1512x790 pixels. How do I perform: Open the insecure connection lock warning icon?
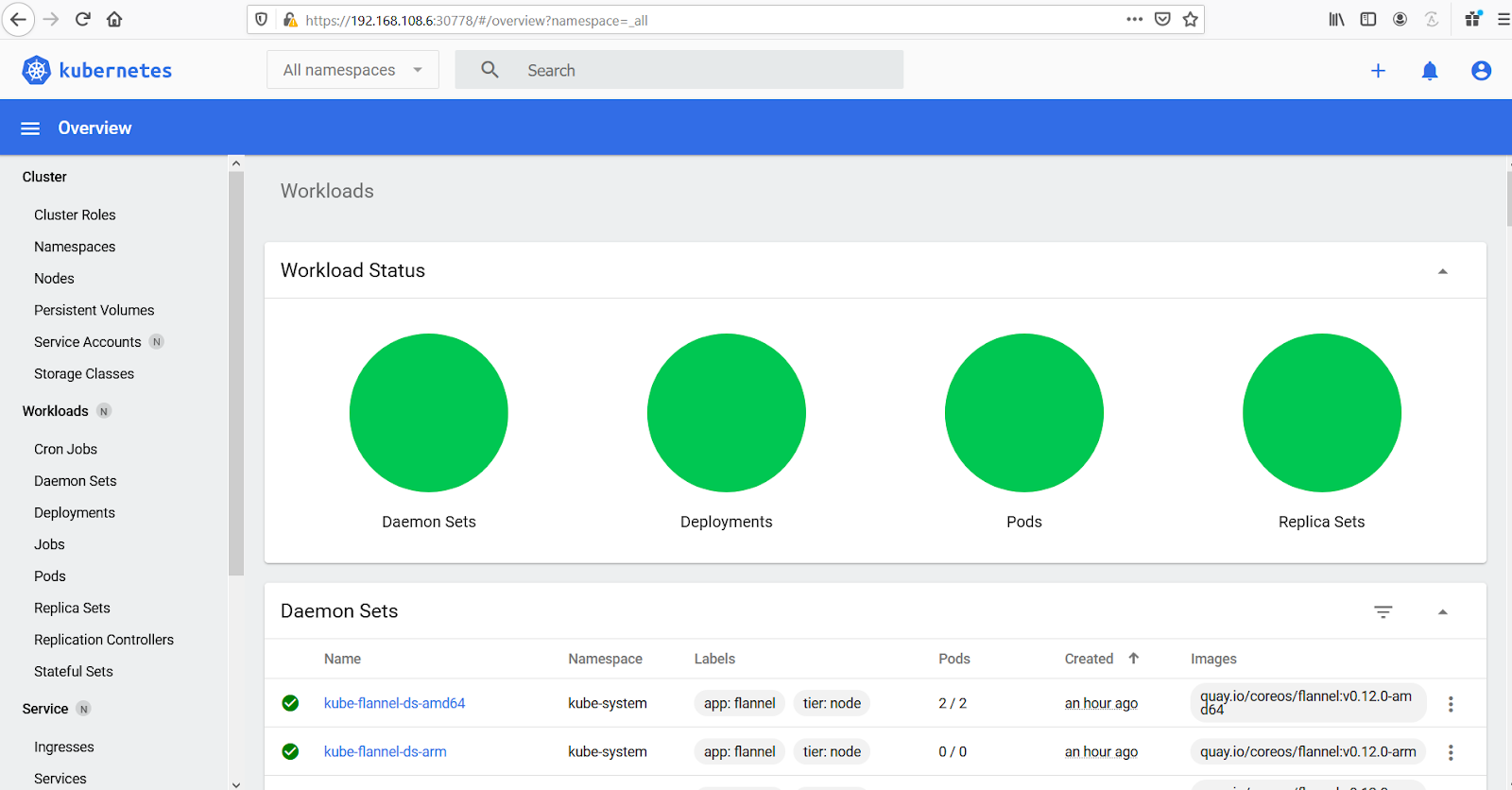(x=290, y=20)
